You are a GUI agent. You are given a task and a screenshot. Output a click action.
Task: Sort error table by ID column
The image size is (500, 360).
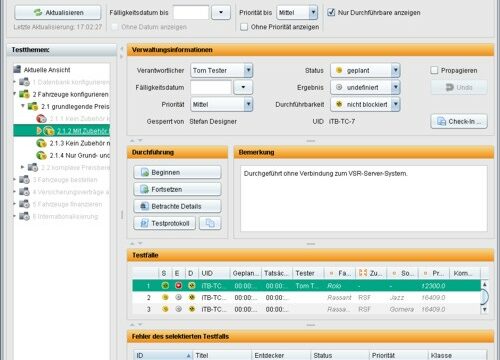click(x=163, y=355)
